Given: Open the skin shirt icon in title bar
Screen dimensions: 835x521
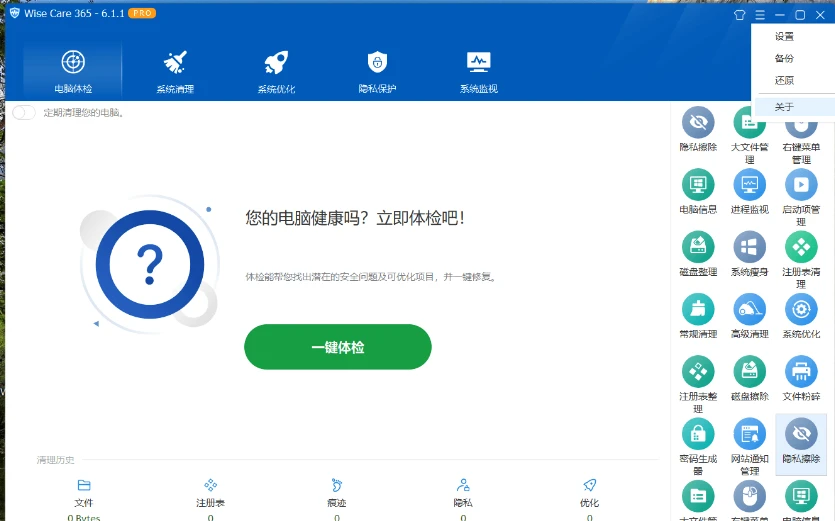Looking at the screenshot, I should (740, 15).
